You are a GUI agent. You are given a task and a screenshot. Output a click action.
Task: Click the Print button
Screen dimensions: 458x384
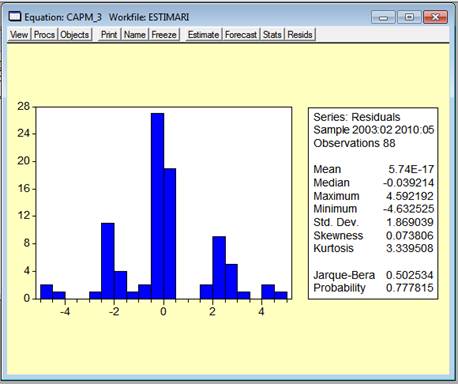[x=109, y=35]
